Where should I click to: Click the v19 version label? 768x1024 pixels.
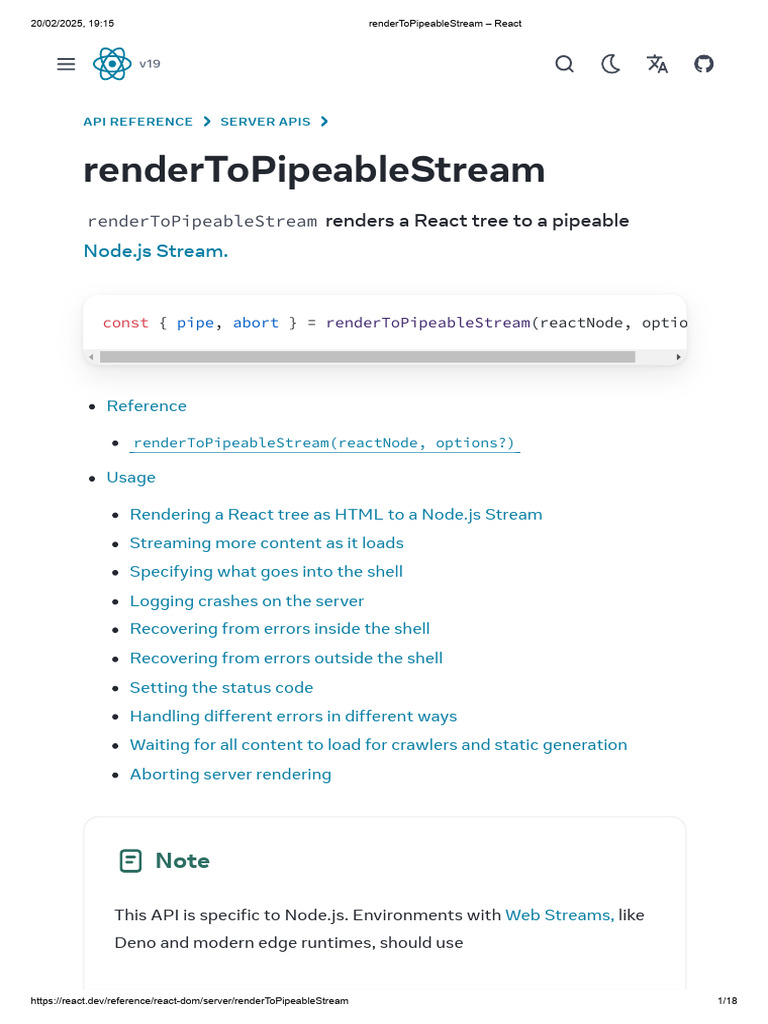point(150,64)
